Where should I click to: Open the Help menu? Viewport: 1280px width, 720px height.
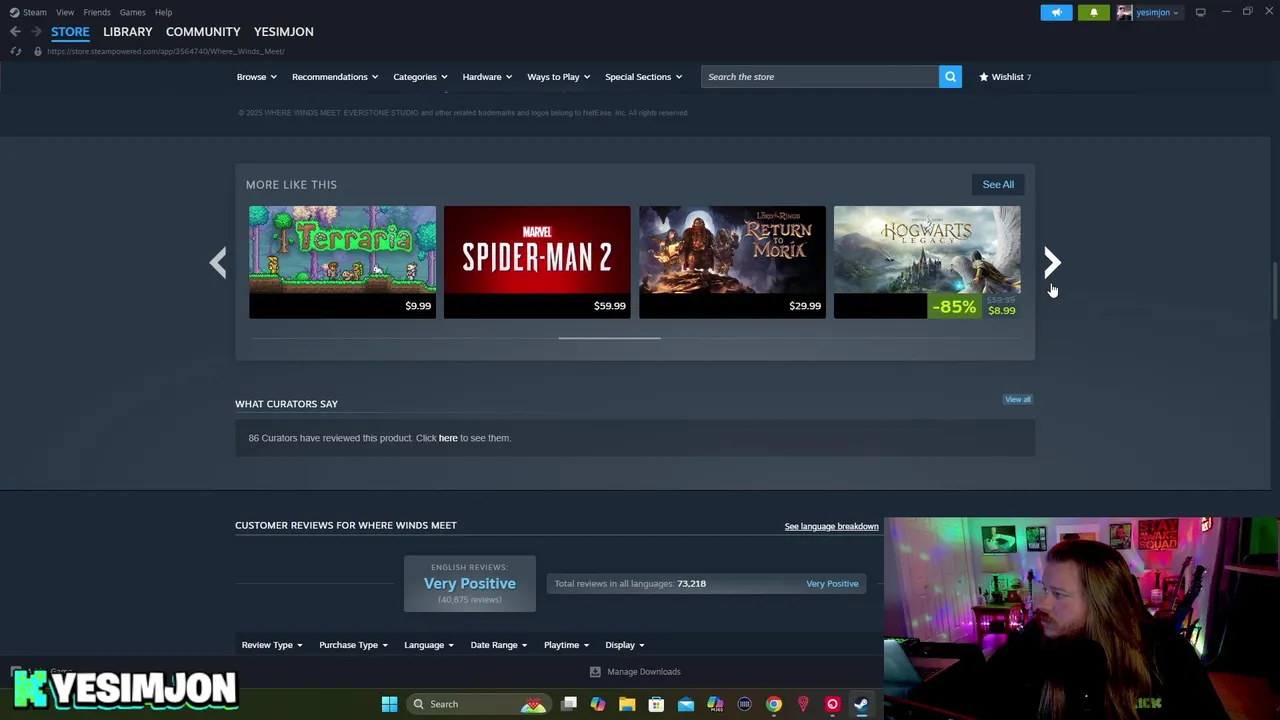click(x=163, y=12)
